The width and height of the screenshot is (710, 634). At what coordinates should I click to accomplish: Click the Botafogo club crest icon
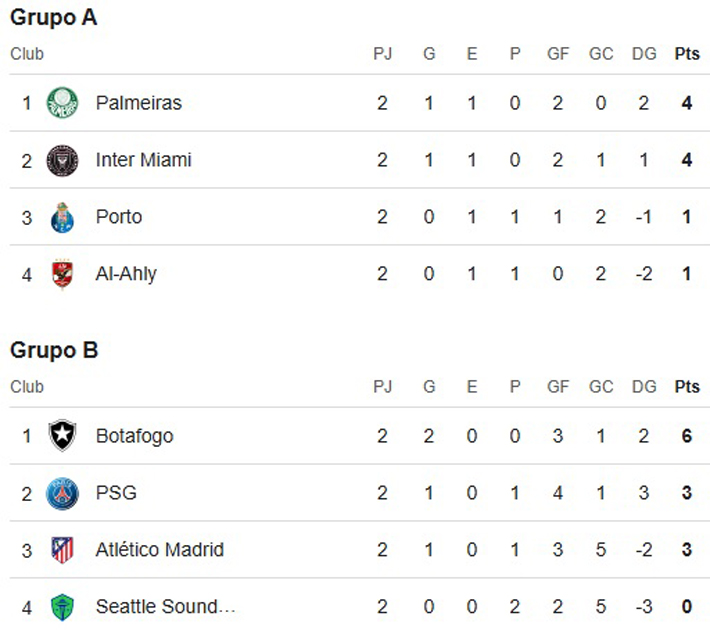pos(62,436)
